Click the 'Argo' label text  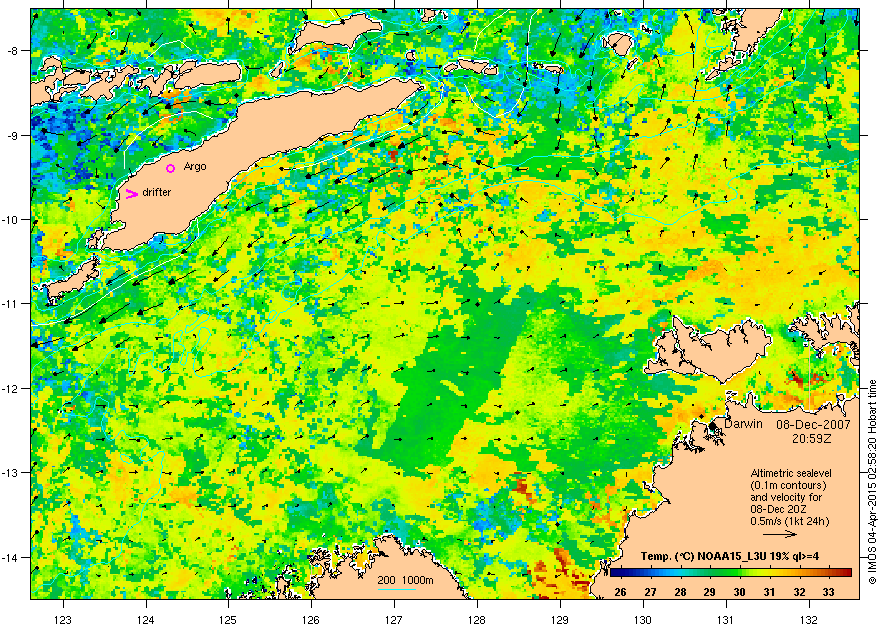[195, 167]
